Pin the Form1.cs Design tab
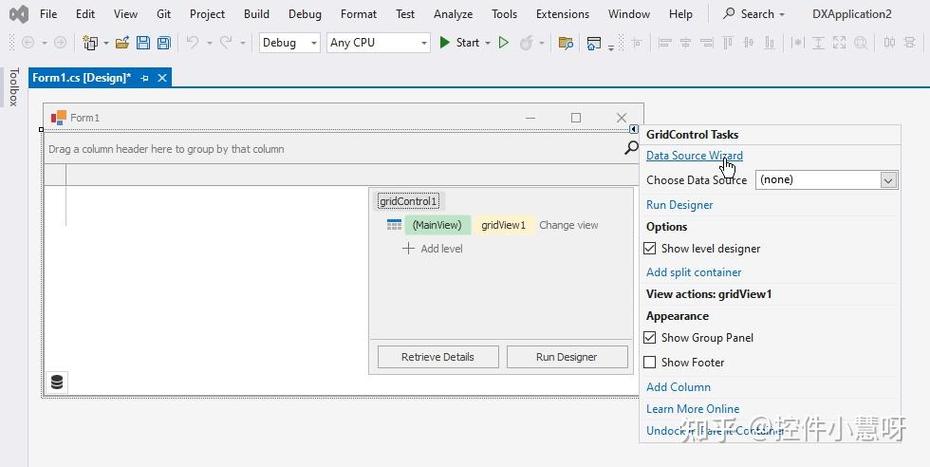Image resolution: width=930 pixels, height=467 pixels. (x=145, y=78)
